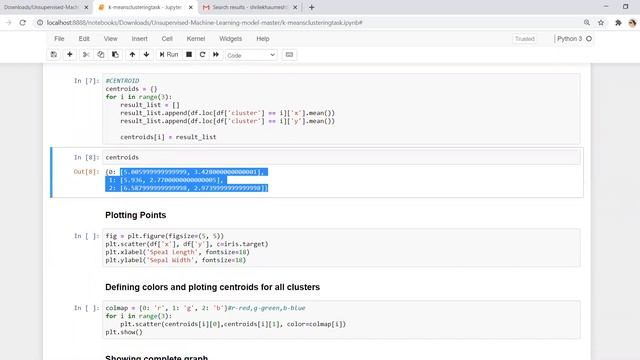Switch to the Downloads/Unsupervised-Mach tab
The image size is (640, 360).
[41, 7]
